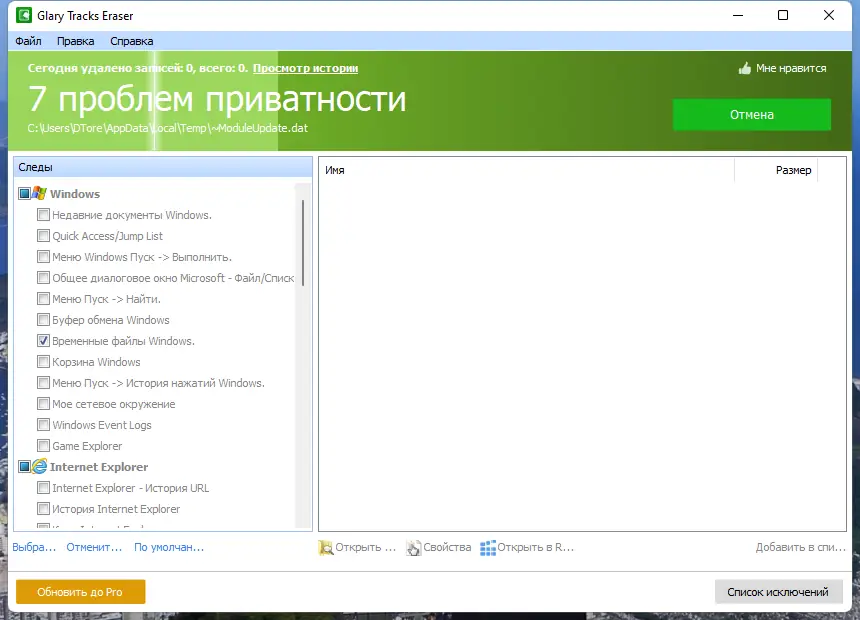Tick the Game Explorer checkbox
The width and height of the screenshot is (860, 620).
[43, 446]
